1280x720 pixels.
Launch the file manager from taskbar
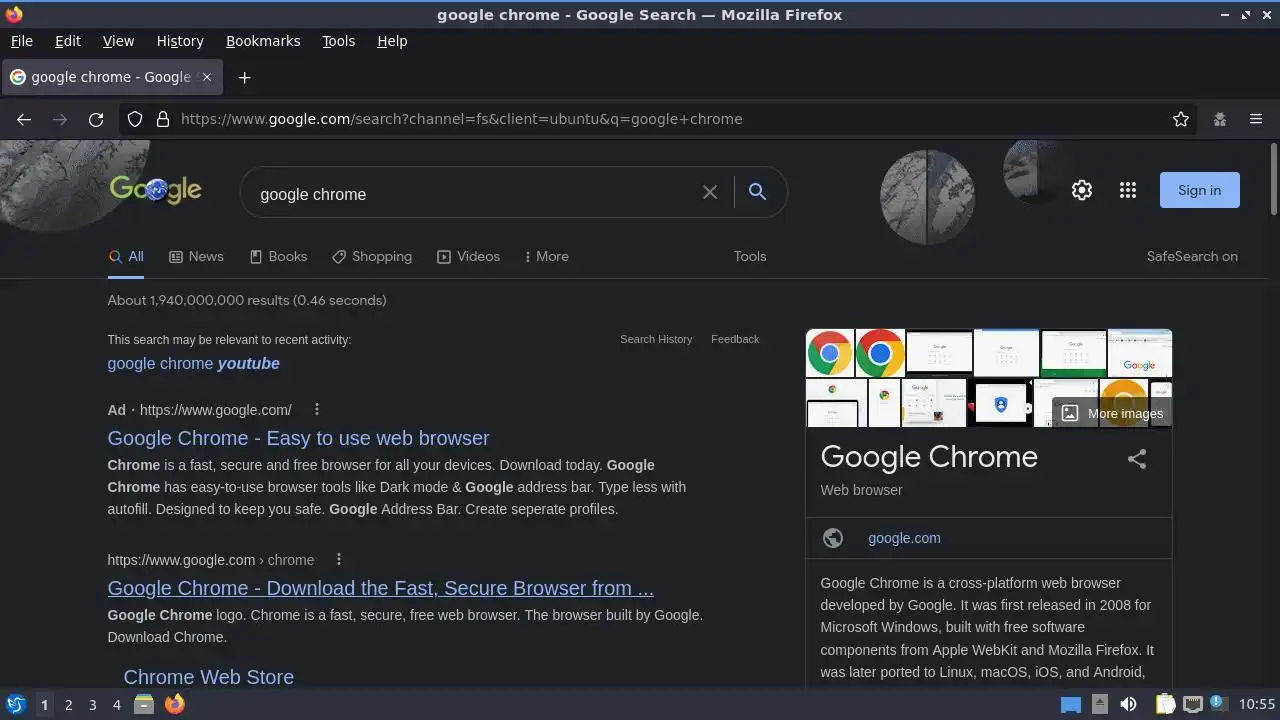[144, 704]
